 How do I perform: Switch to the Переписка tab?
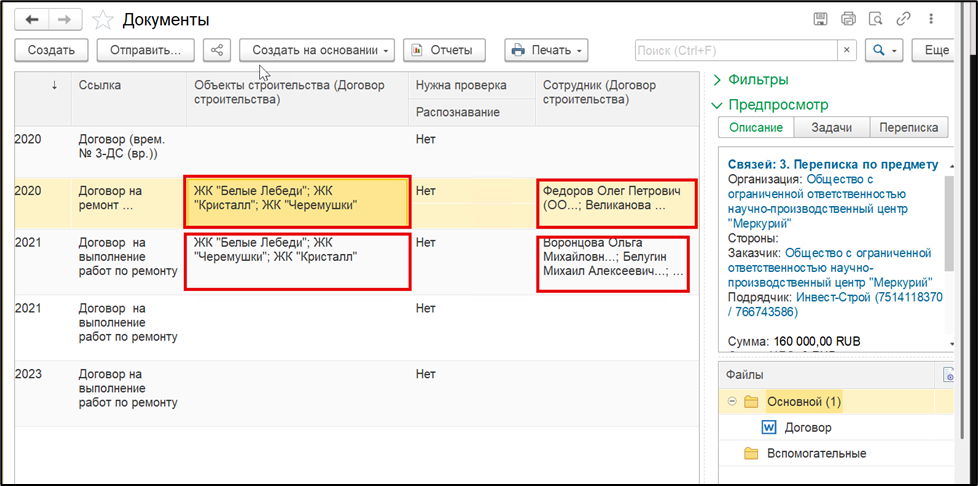(x=908, y=127)
